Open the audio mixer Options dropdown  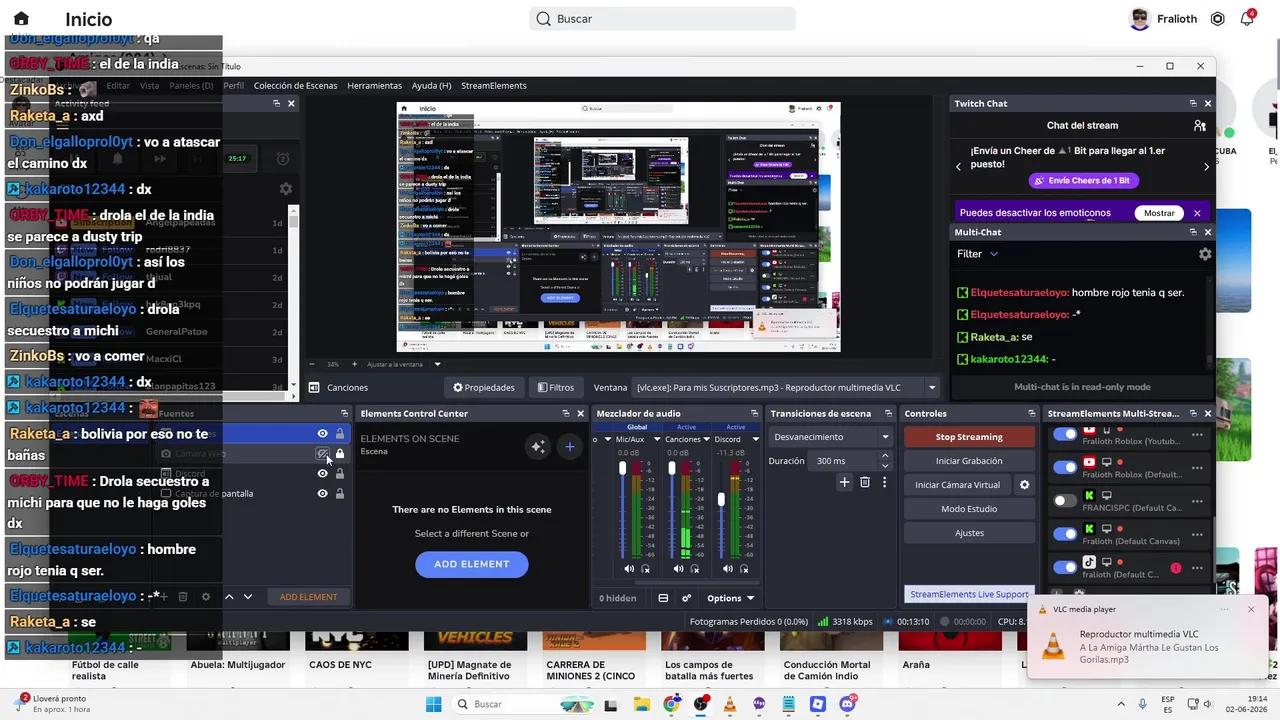click(730, 598)
